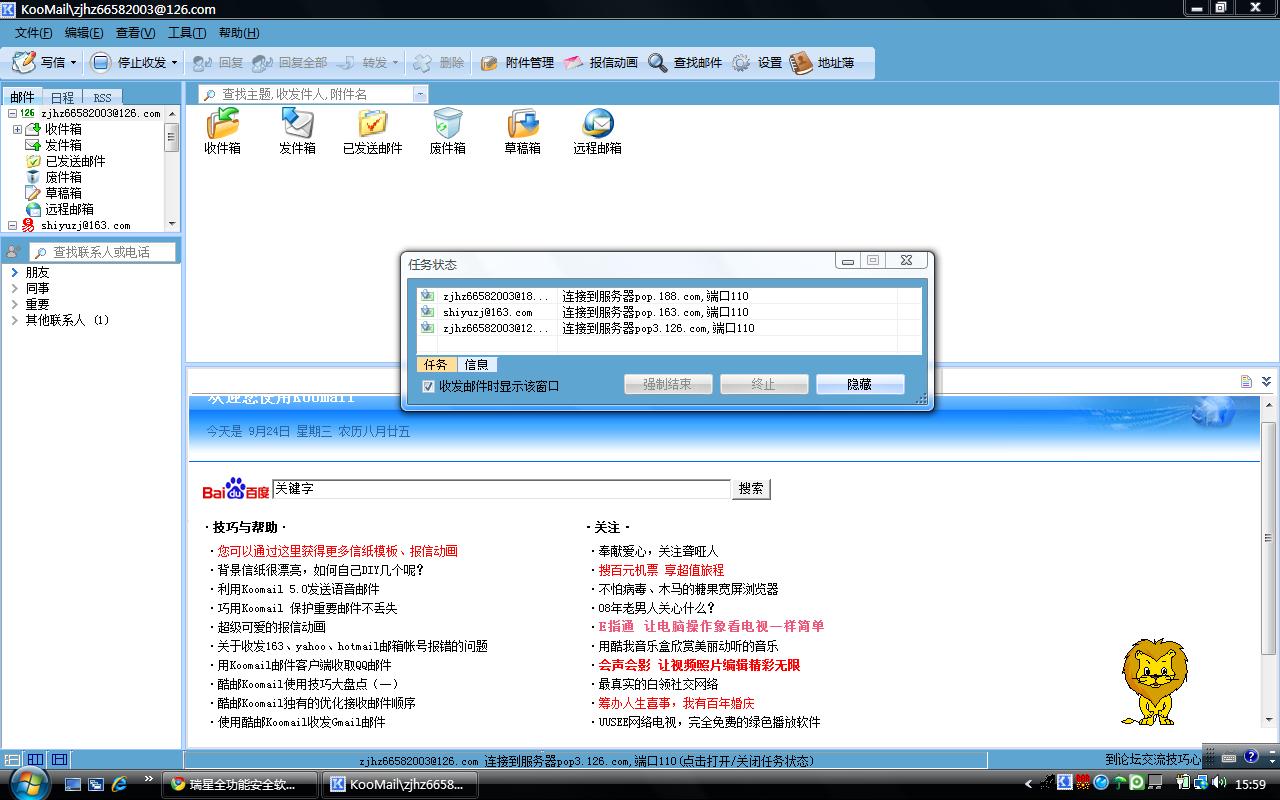Toggle 收发邮件时显示该窗口 checkbox

point(428,386)
